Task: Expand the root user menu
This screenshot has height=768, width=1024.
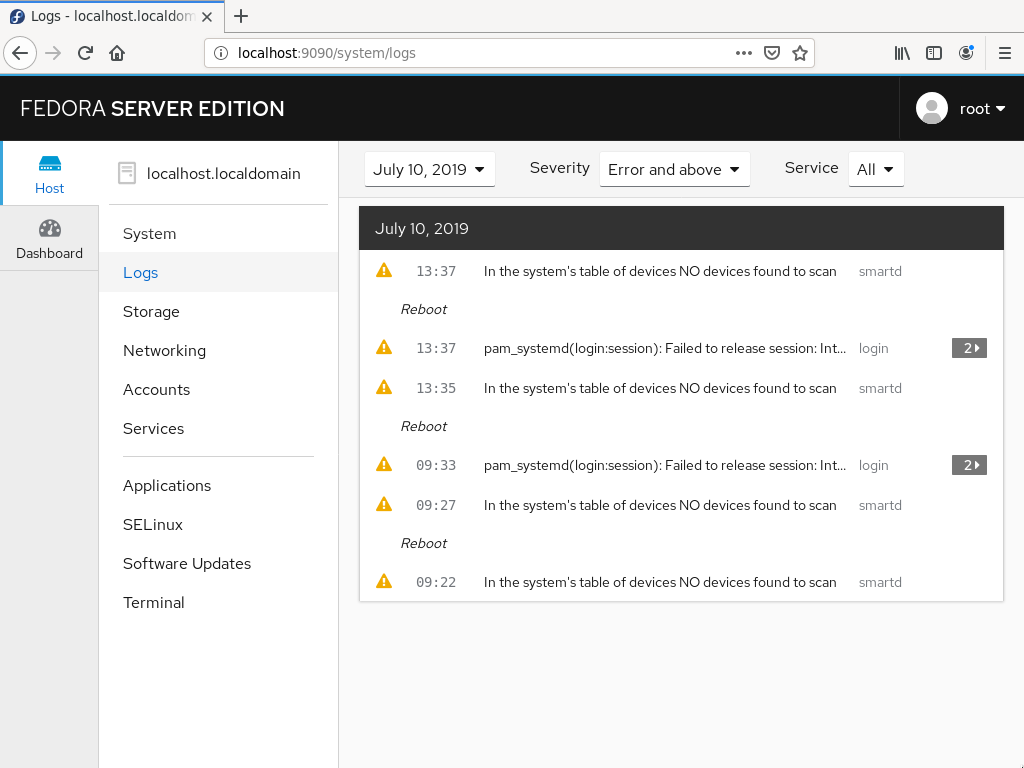Action: (x=961, y=108)
